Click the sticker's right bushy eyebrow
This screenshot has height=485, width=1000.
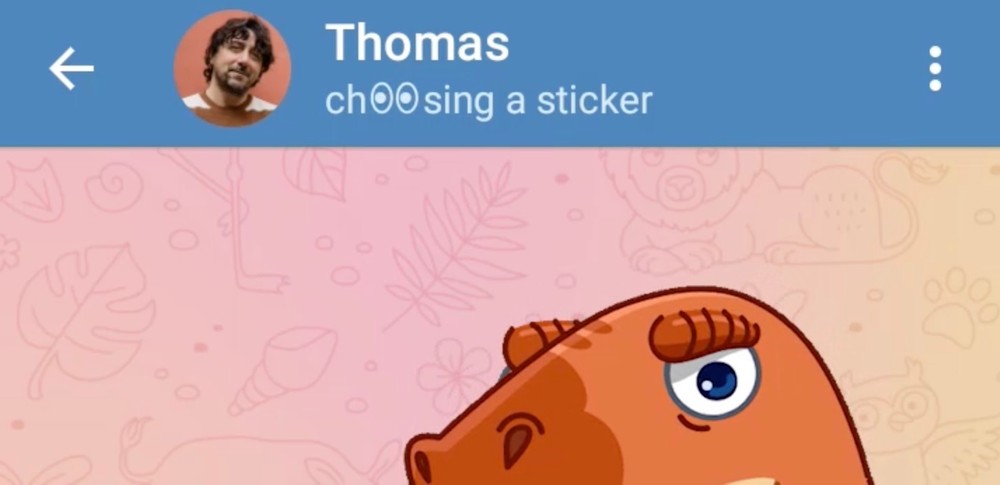(703, 334)
